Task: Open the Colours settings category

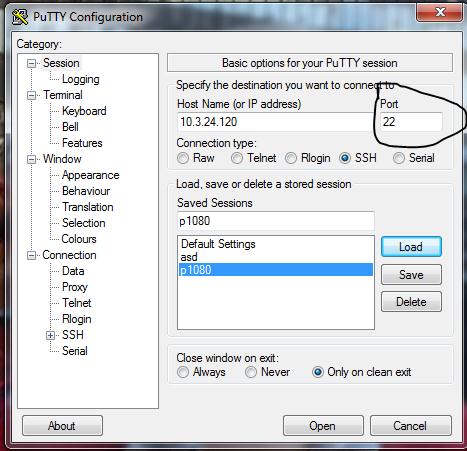Action: pyautogui.click(x=79, y=239)
